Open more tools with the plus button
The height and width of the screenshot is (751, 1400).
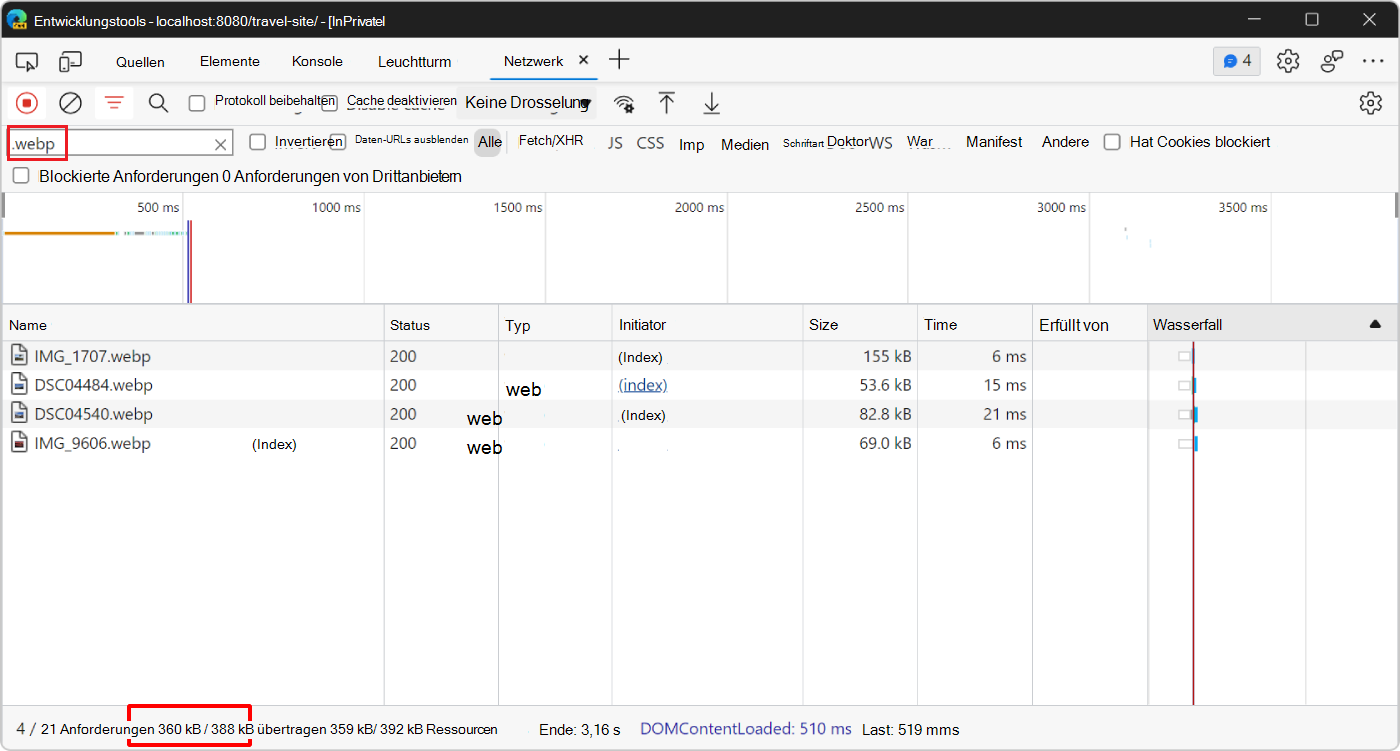coord(619,60)
